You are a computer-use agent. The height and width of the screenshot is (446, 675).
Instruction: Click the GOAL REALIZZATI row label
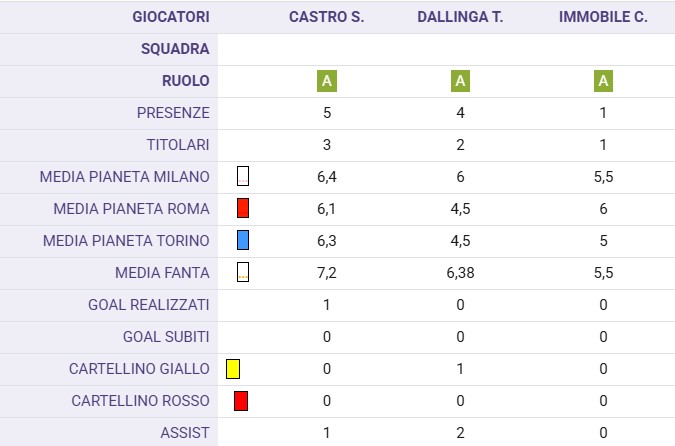pyautogui.click(x=150, y=305)
